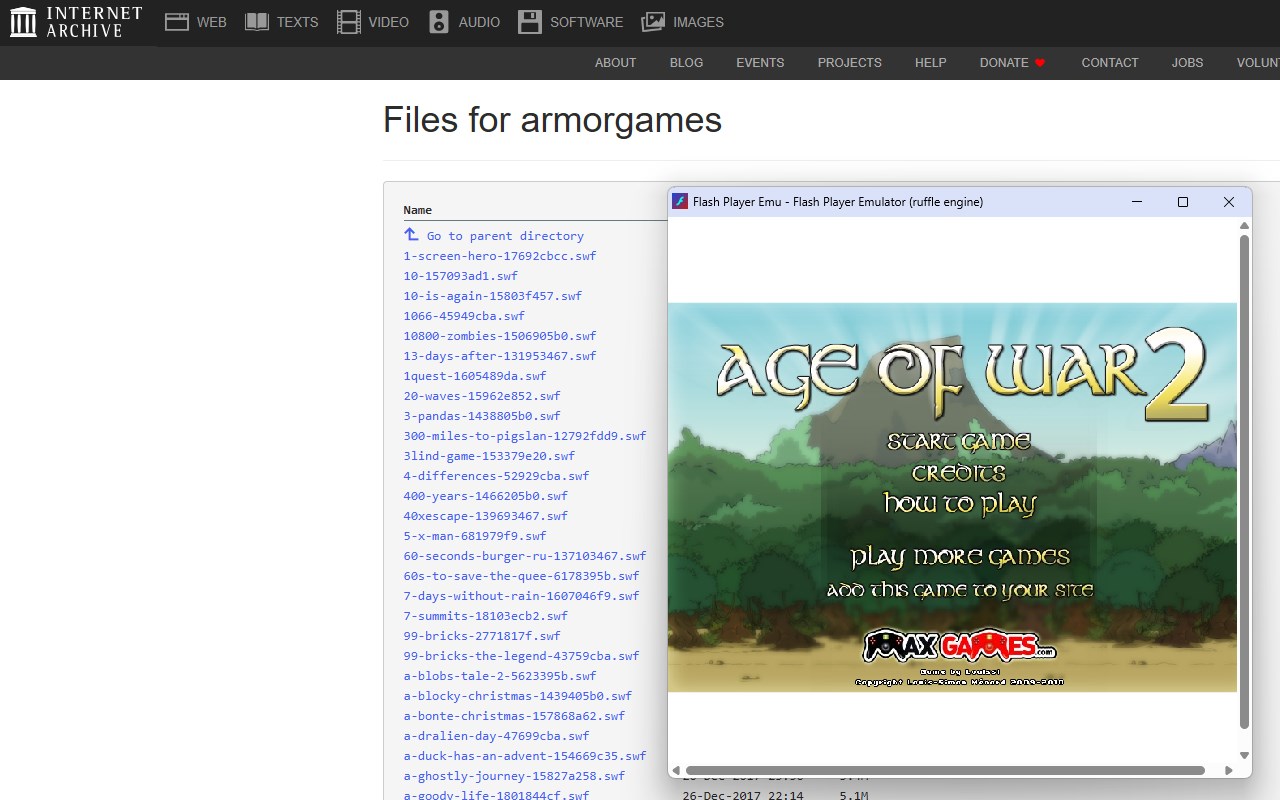Minimize the Flash Player Emu window
Screen dimensions: 1280x800
tap(1137, 202)
